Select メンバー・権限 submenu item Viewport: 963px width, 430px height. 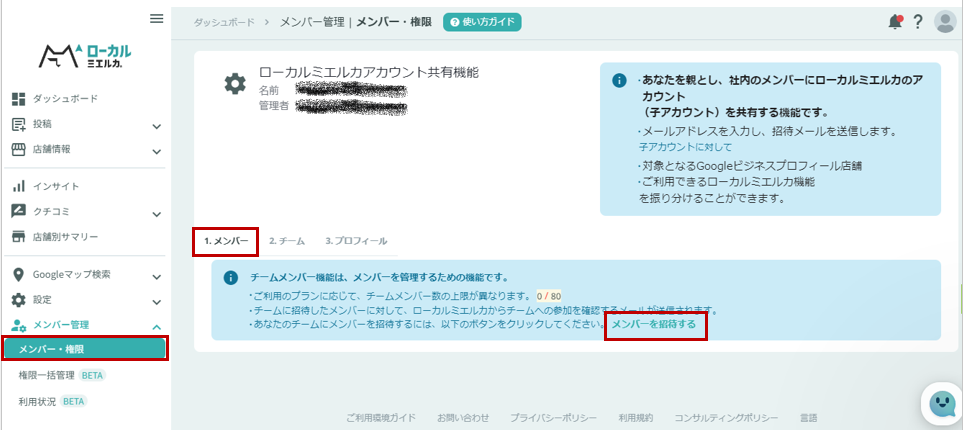85,349
